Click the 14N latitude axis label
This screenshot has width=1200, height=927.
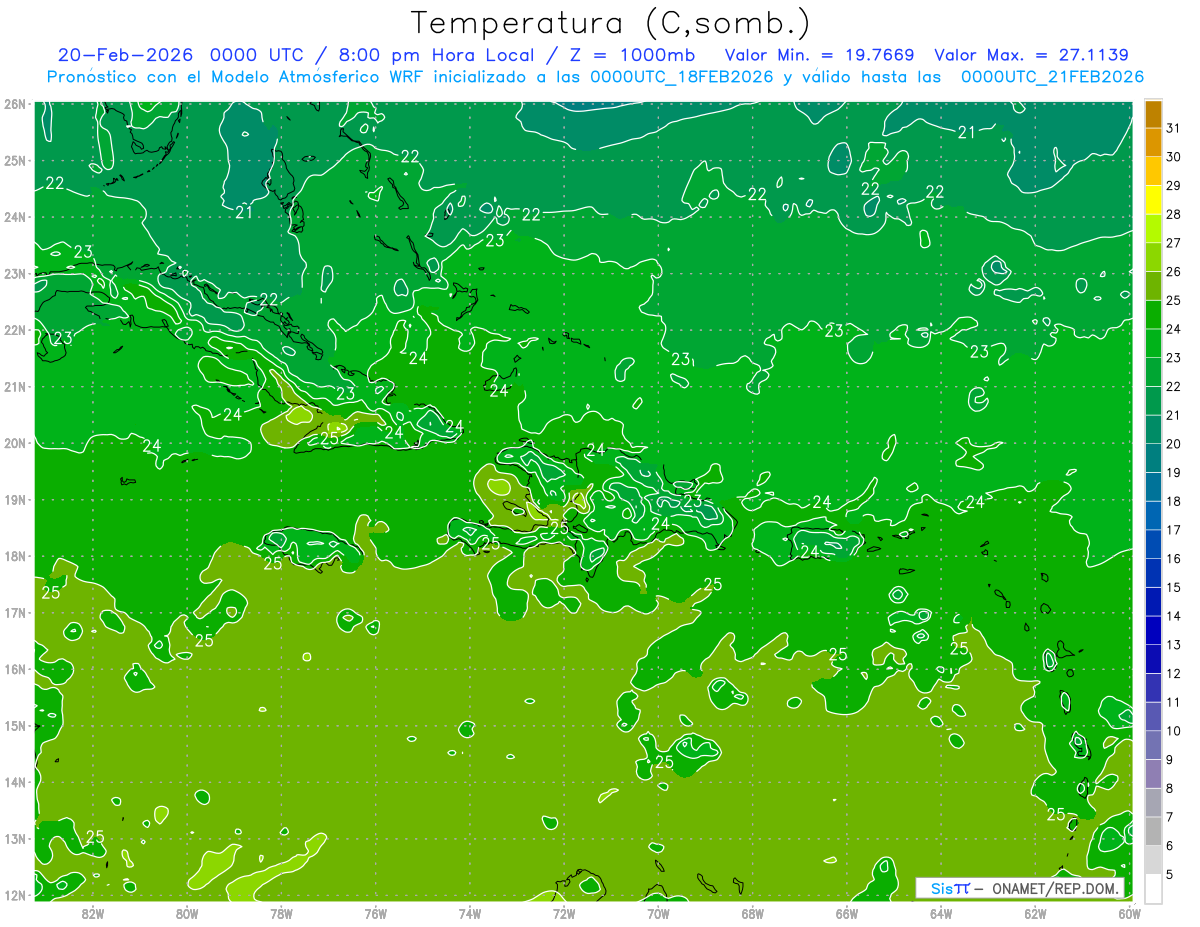[15, 782]
